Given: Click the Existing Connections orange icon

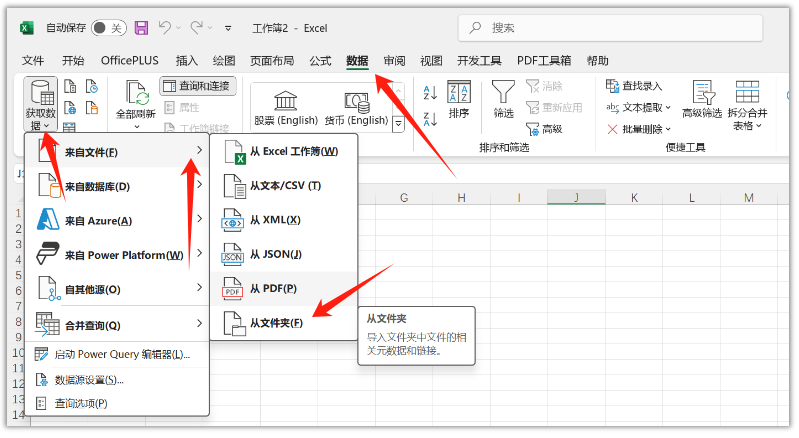Looking at the screenshot, I should pos(92,108).
